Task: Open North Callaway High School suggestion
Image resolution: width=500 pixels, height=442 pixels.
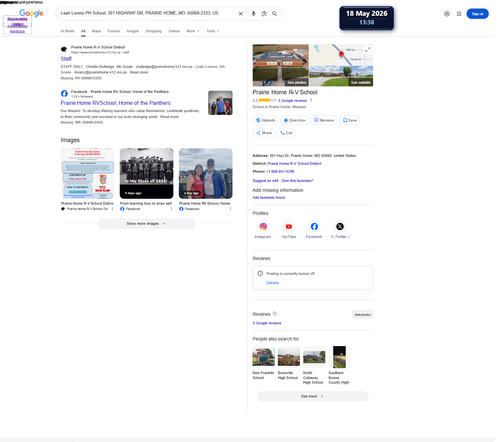Action: (314, 366)
